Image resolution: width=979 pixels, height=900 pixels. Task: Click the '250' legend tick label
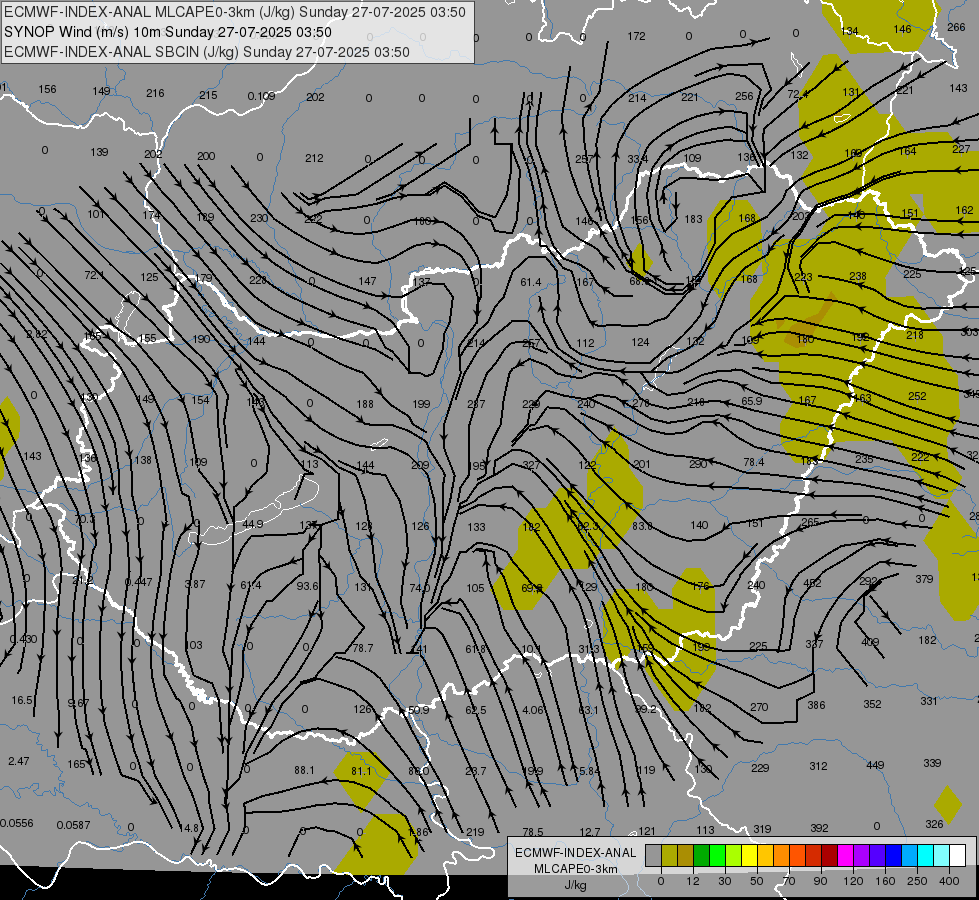click(917, 881)
